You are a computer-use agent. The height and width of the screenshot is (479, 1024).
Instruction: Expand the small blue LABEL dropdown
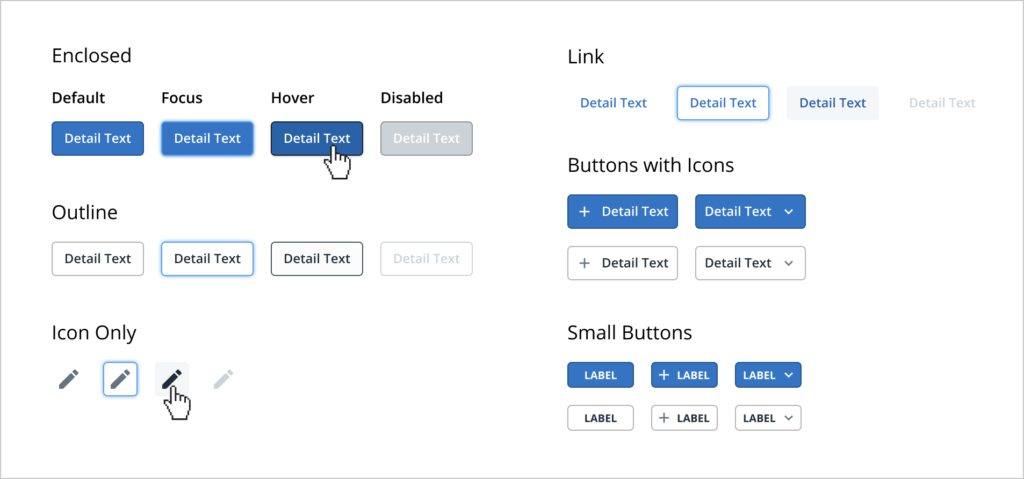788,375
